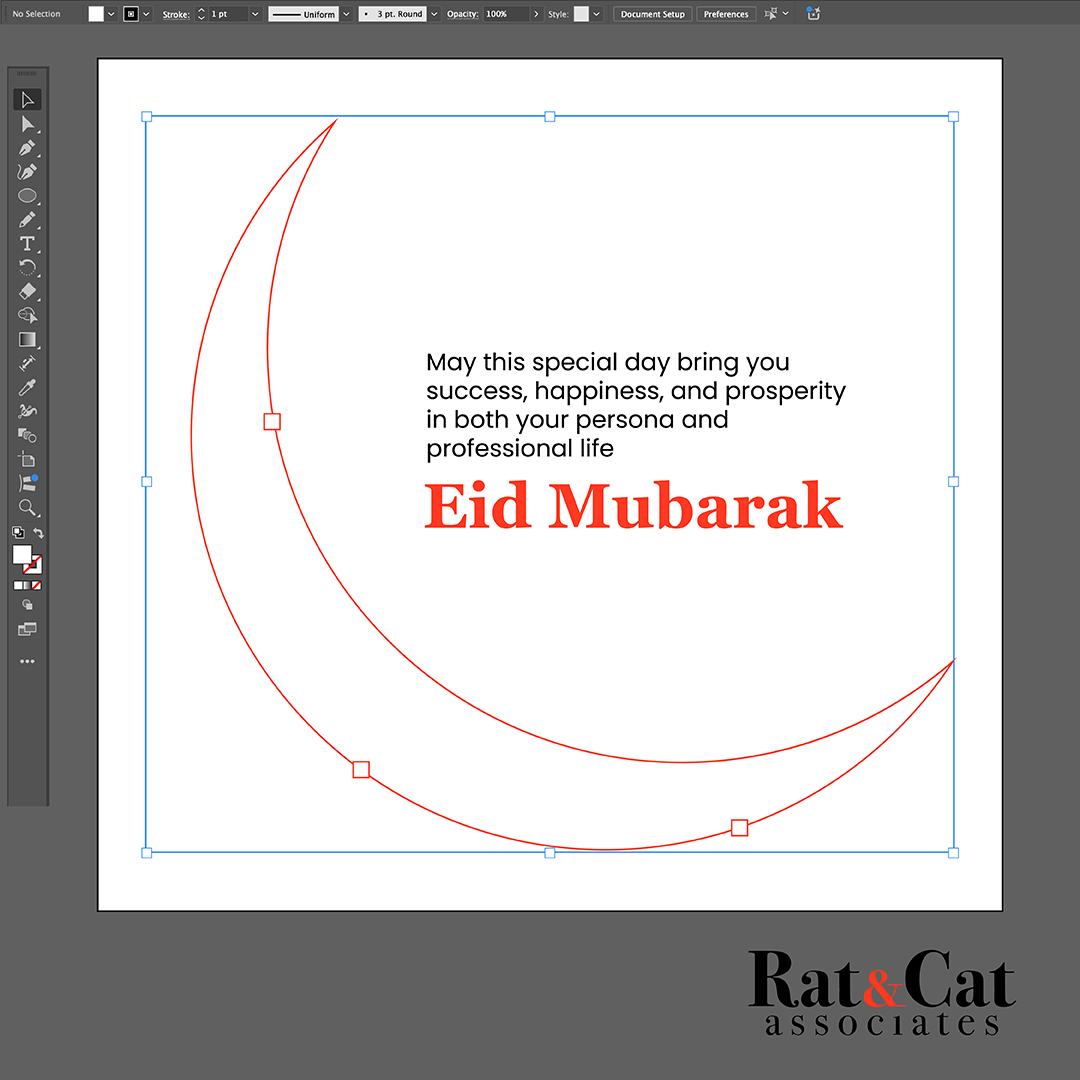Viewport: 1080px width, 1080px height.
Task: Set paint to None in toolbar
Action: [37, 585]
